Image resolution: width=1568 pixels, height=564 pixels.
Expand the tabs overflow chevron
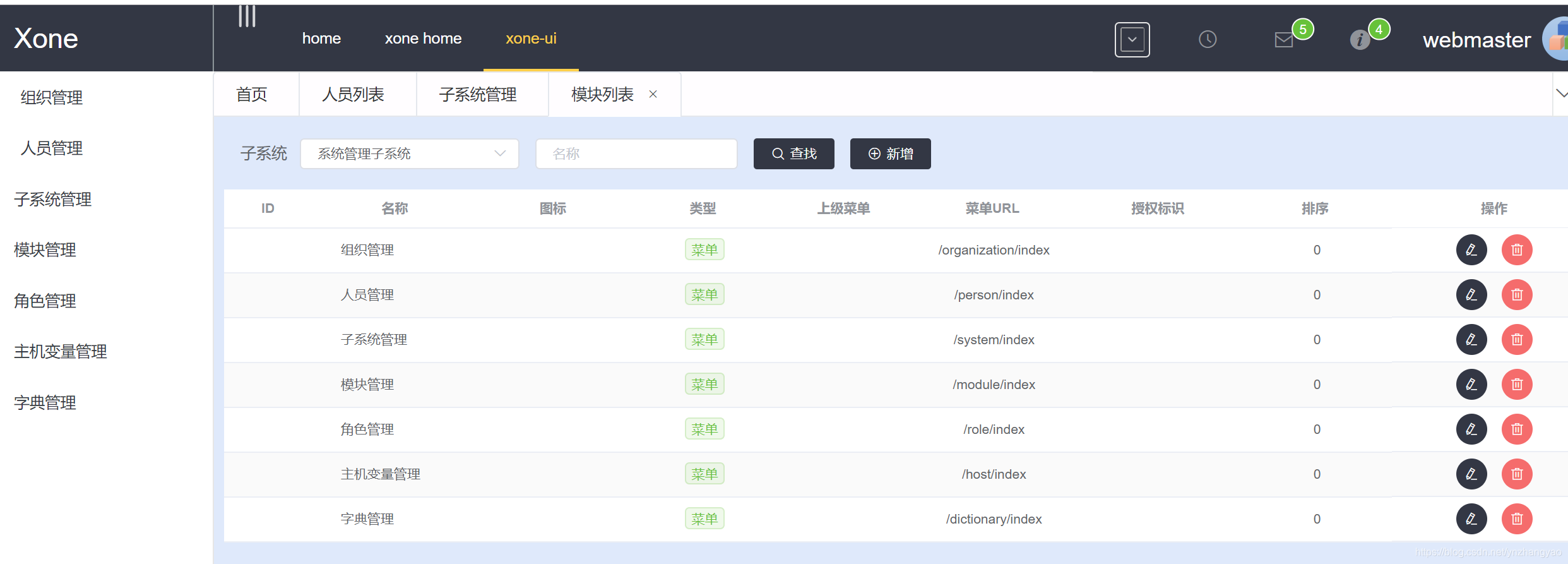(1562, 93)
